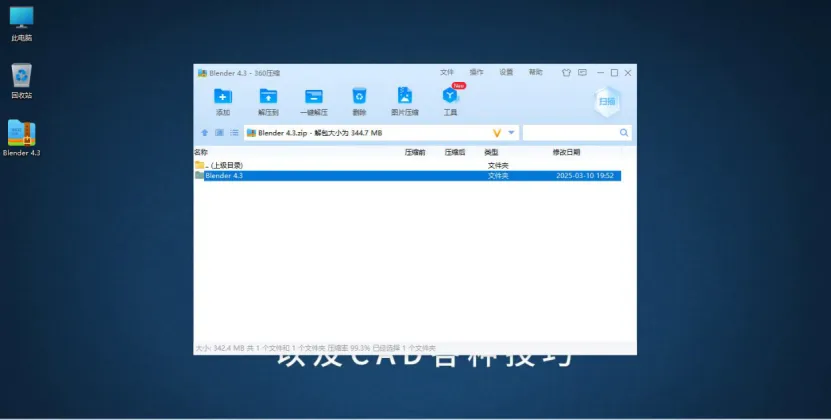This screenshot has height=420, width=831.
Task: Go up one level with the up arrow icon
Action: [205, 133]
